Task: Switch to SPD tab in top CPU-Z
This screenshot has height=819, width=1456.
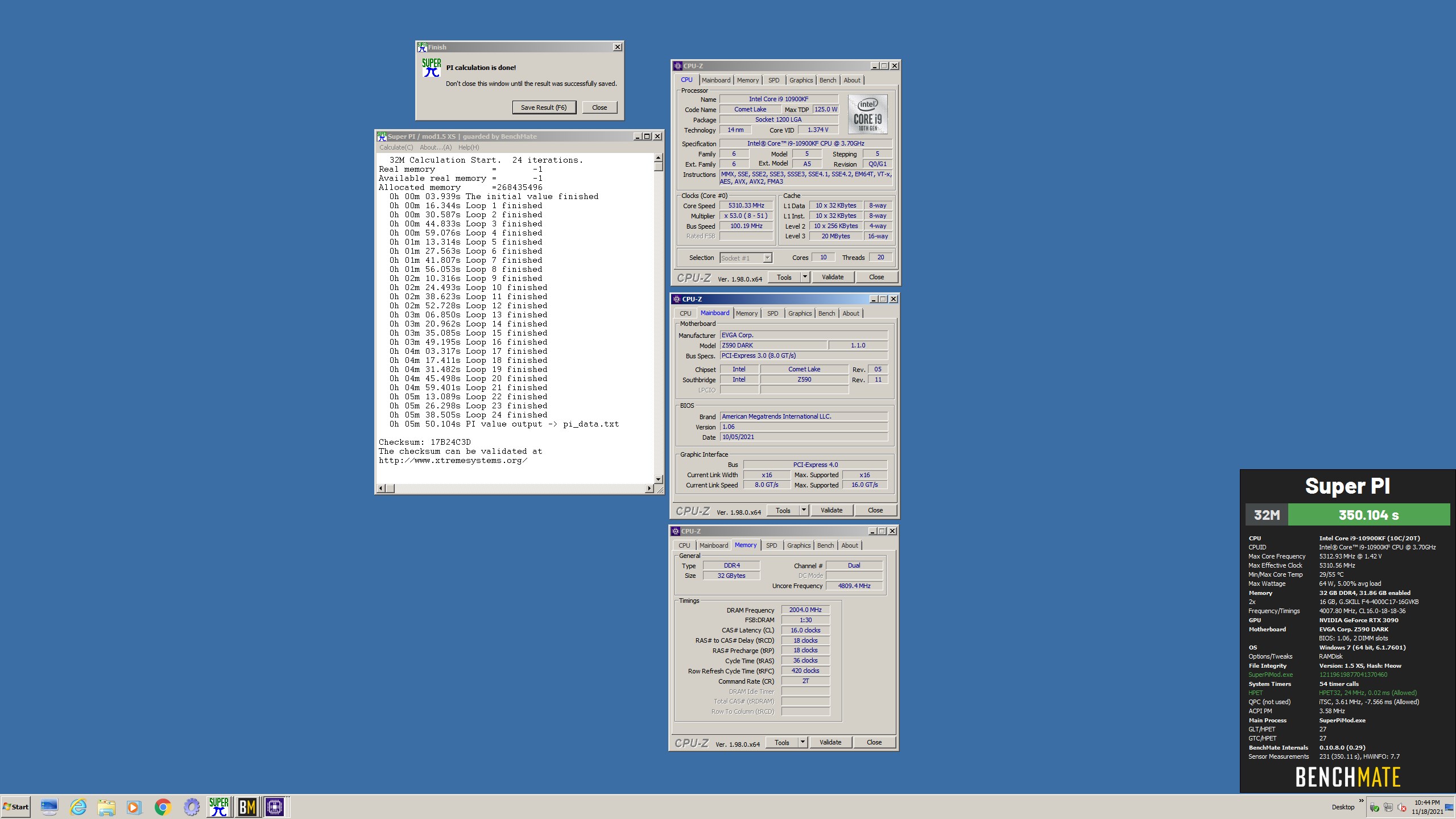Action: 773,80
